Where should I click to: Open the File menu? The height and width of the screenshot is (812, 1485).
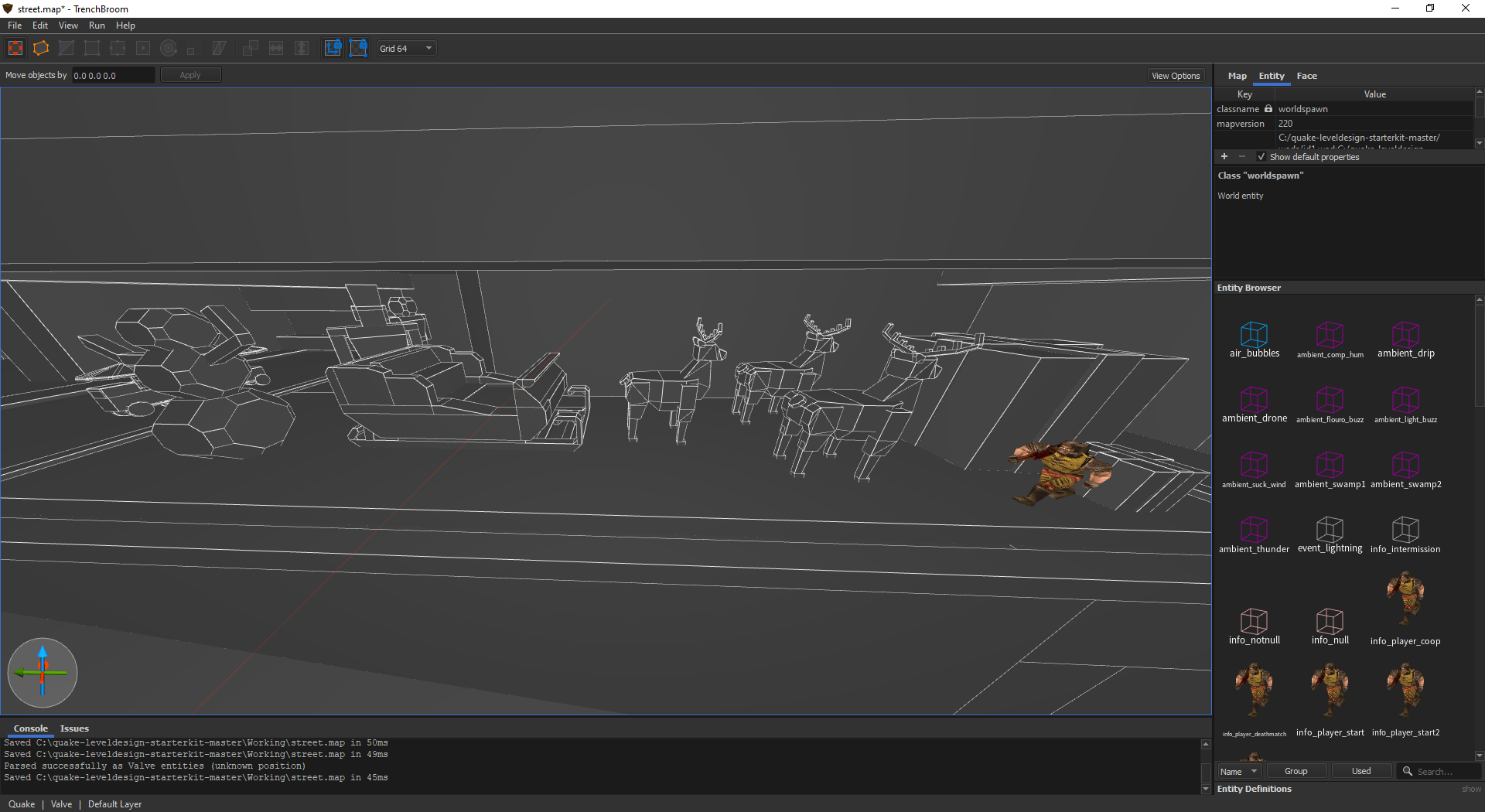click(x=15, y=26)
